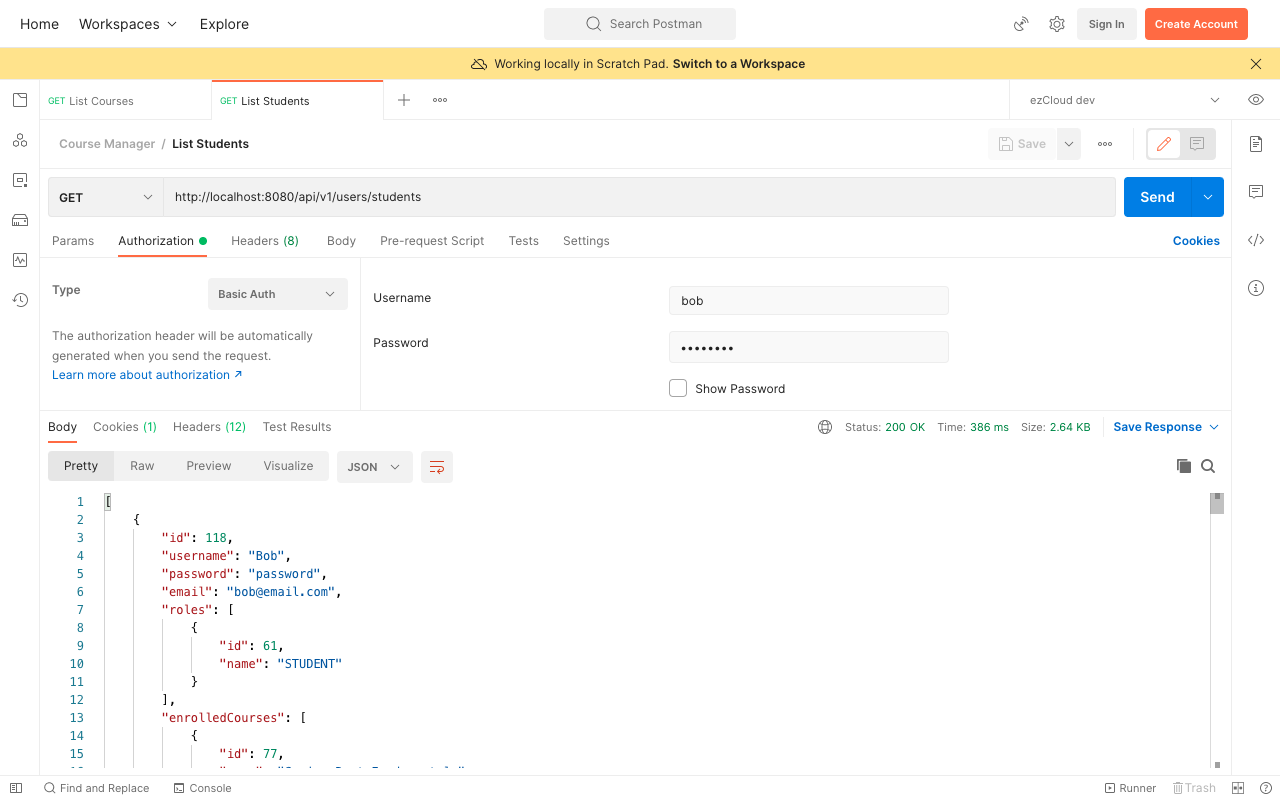Open the Tests tab
Screen dimensions: 1280x800
pos(523,241)
